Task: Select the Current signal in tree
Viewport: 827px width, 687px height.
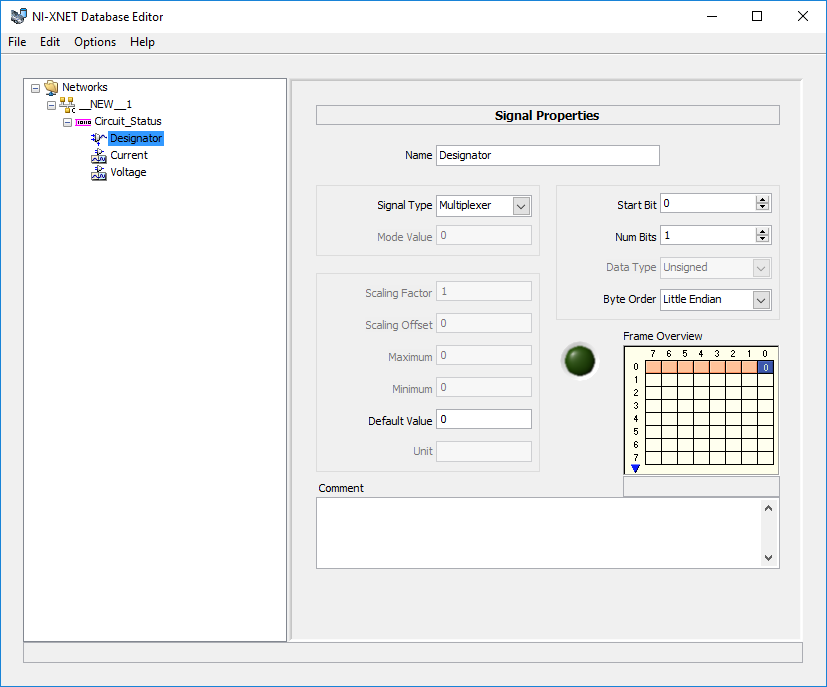Action: 129,155
